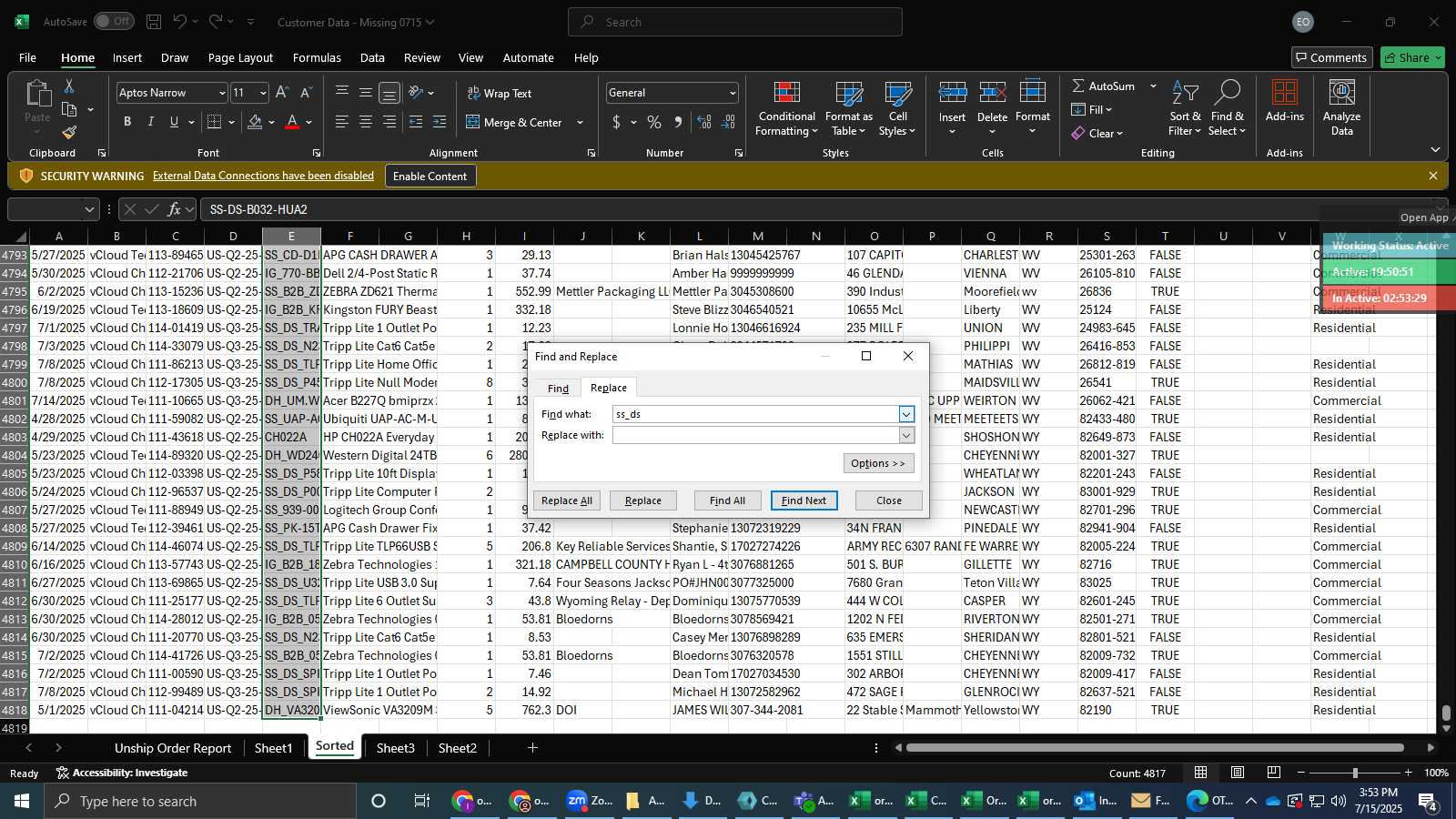Open Sort & Filter menu
The width and height of the screenshot is (1456, 819).
1185,109
